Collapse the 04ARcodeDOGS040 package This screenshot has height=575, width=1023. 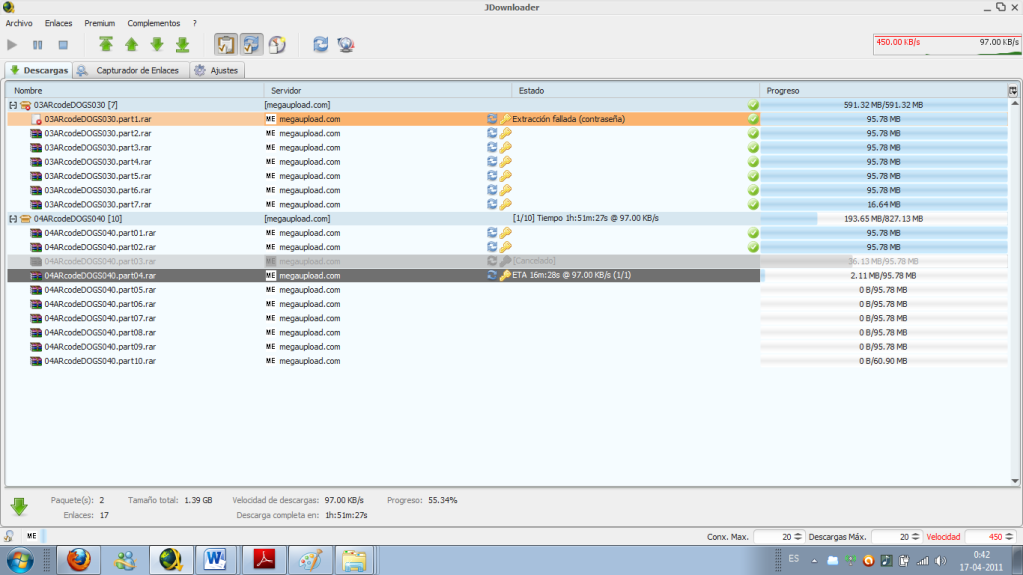pyautogui.click(x=13, y=219)
